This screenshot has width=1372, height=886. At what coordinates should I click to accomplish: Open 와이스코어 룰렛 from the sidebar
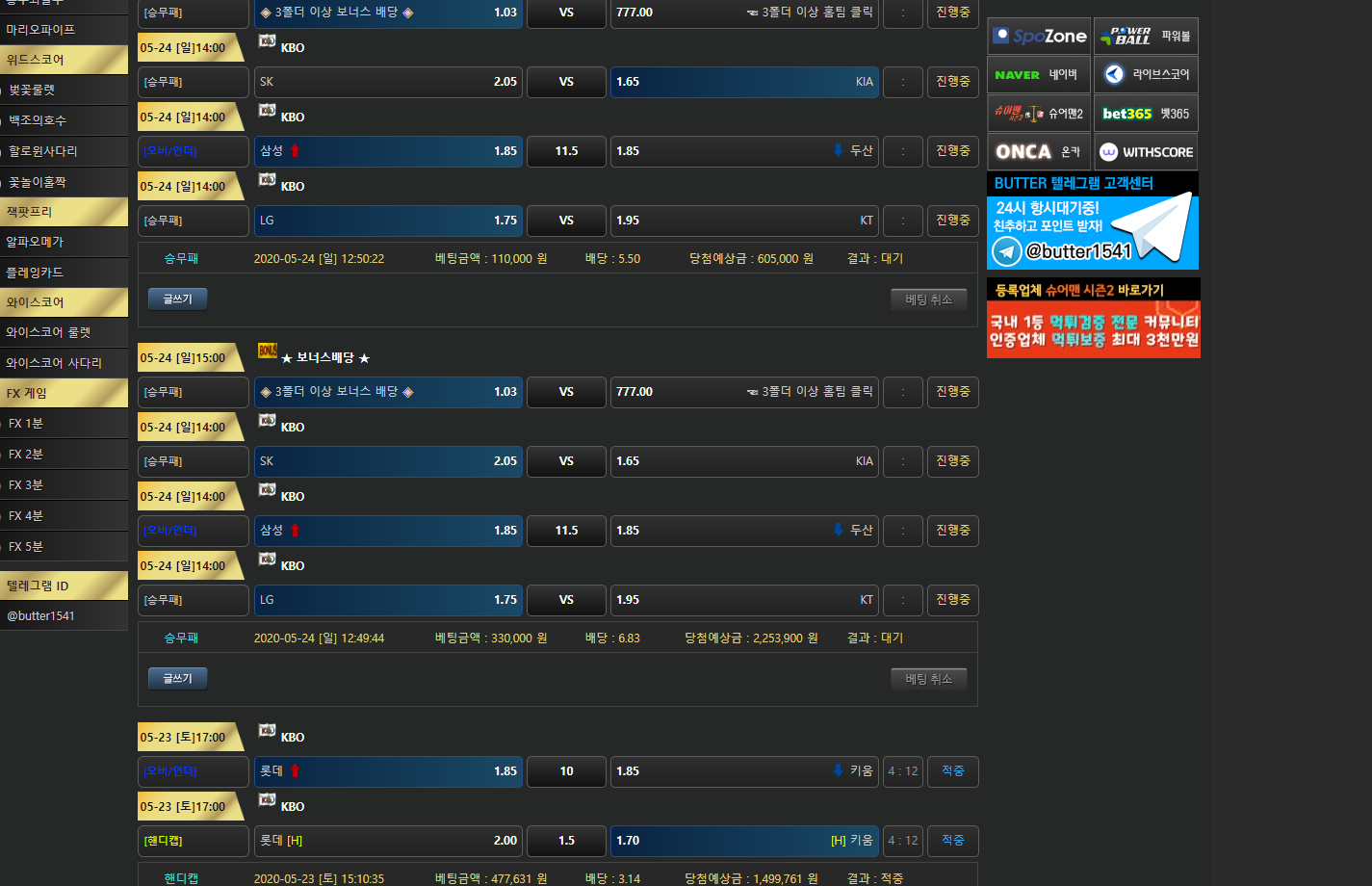pos(64,332)
